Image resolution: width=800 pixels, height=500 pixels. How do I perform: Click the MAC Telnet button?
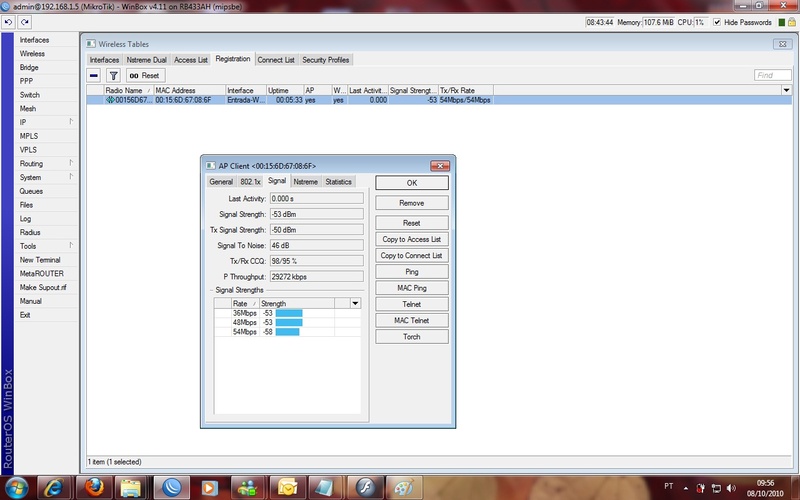tap(412, 320)
